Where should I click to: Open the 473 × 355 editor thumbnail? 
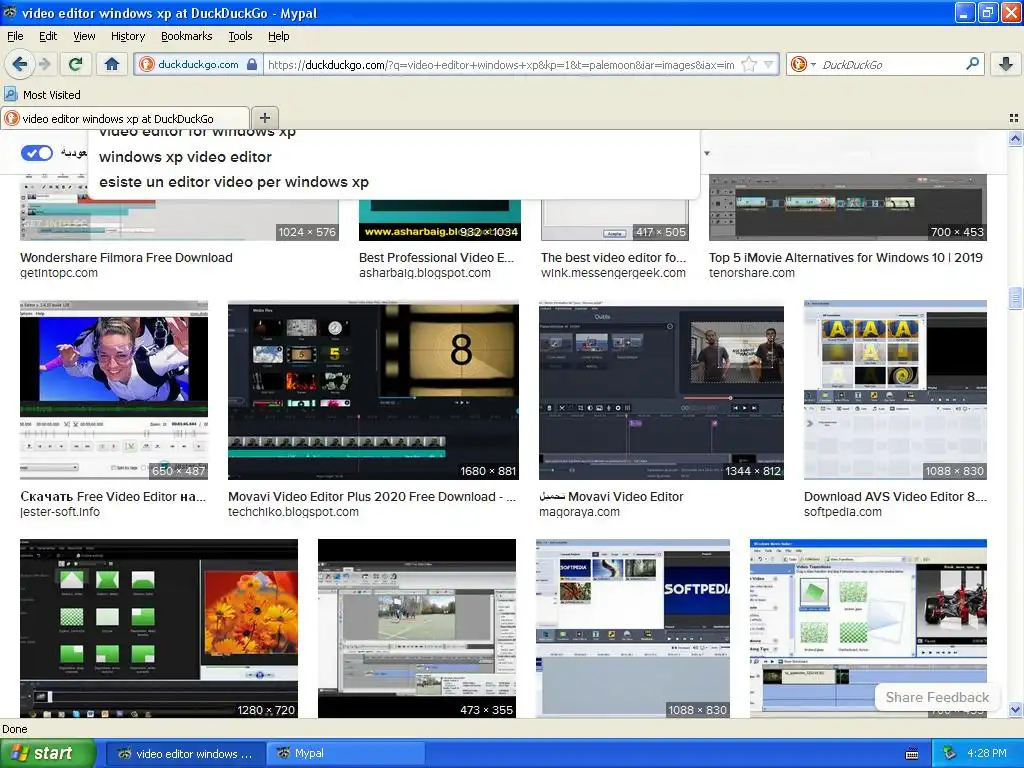(x=417, y=628)
